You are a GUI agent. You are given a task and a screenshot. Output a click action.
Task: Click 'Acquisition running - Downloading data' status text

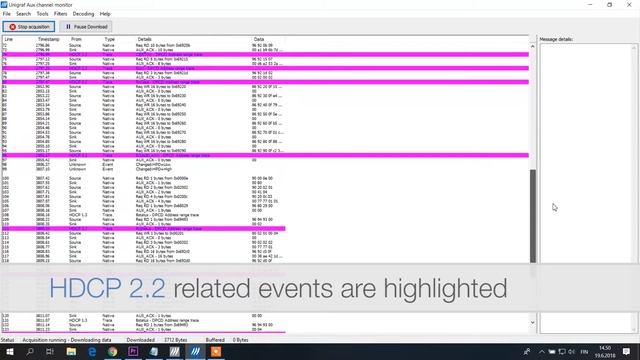click(x=67, y=340)
